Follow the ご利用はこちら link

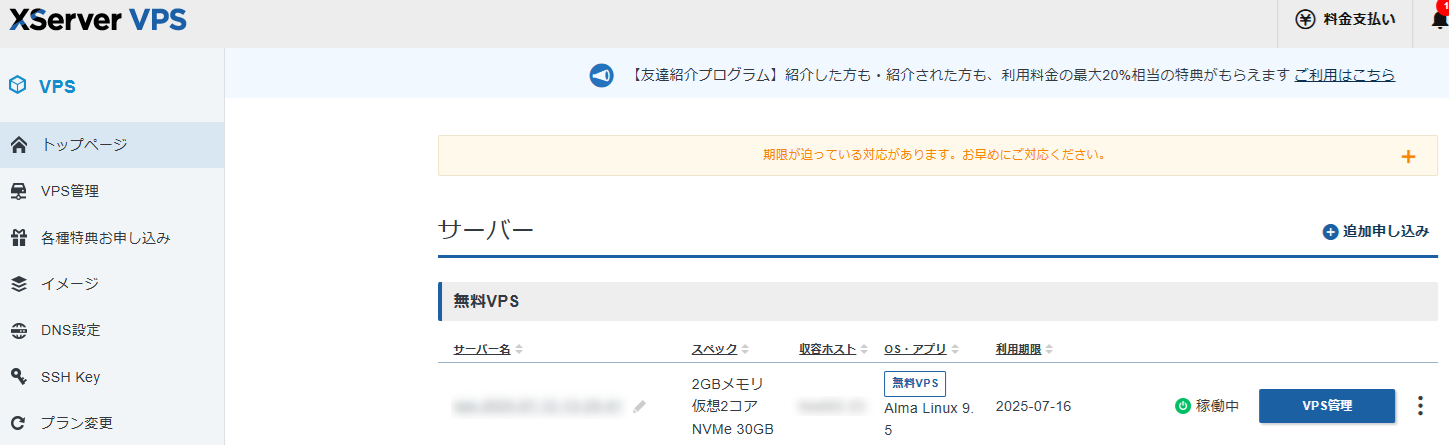click(x=1344, y=75)
